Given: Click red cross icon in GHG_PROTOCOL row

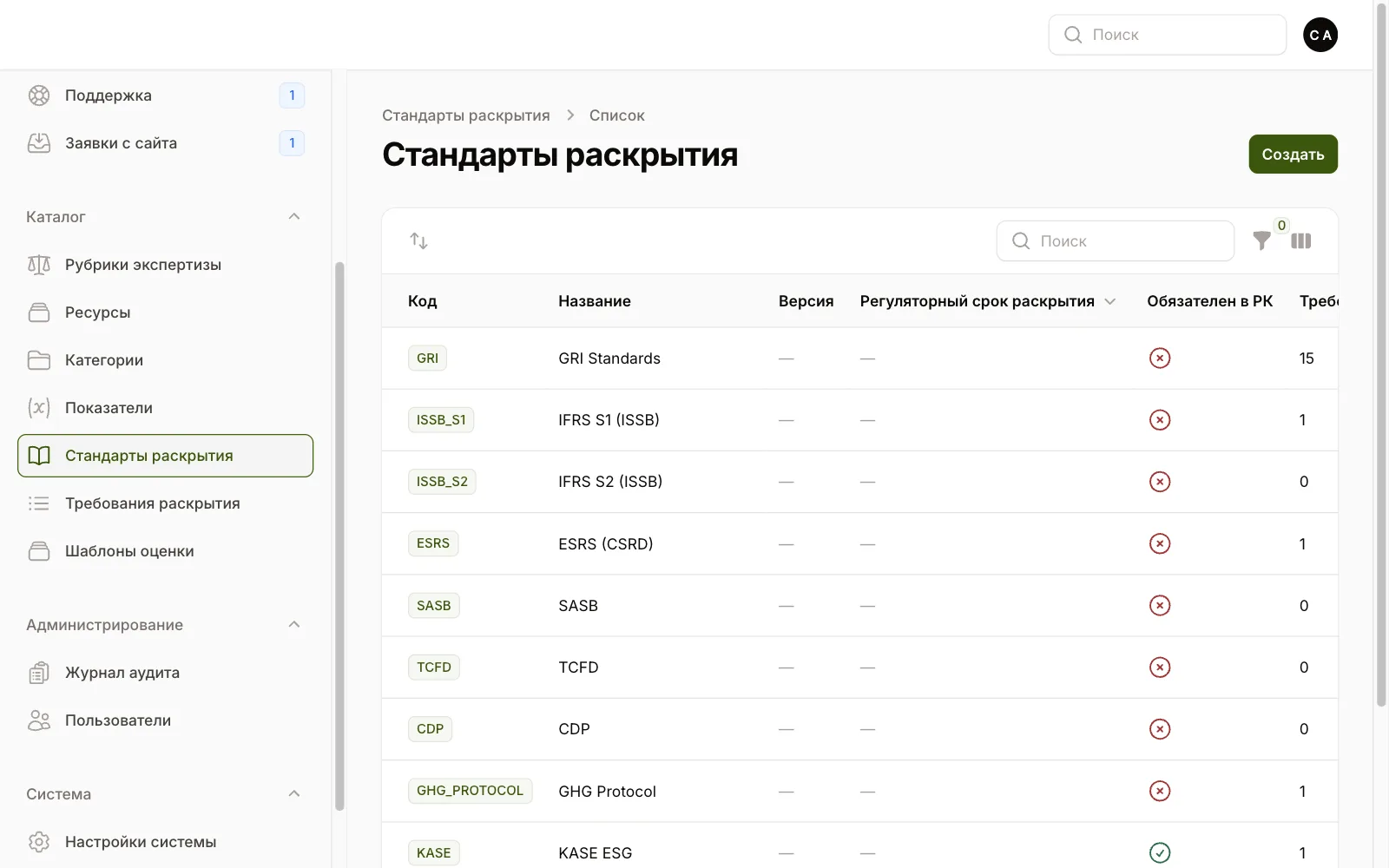Looking at the screenshot, I should click(x=1160, y=791).
